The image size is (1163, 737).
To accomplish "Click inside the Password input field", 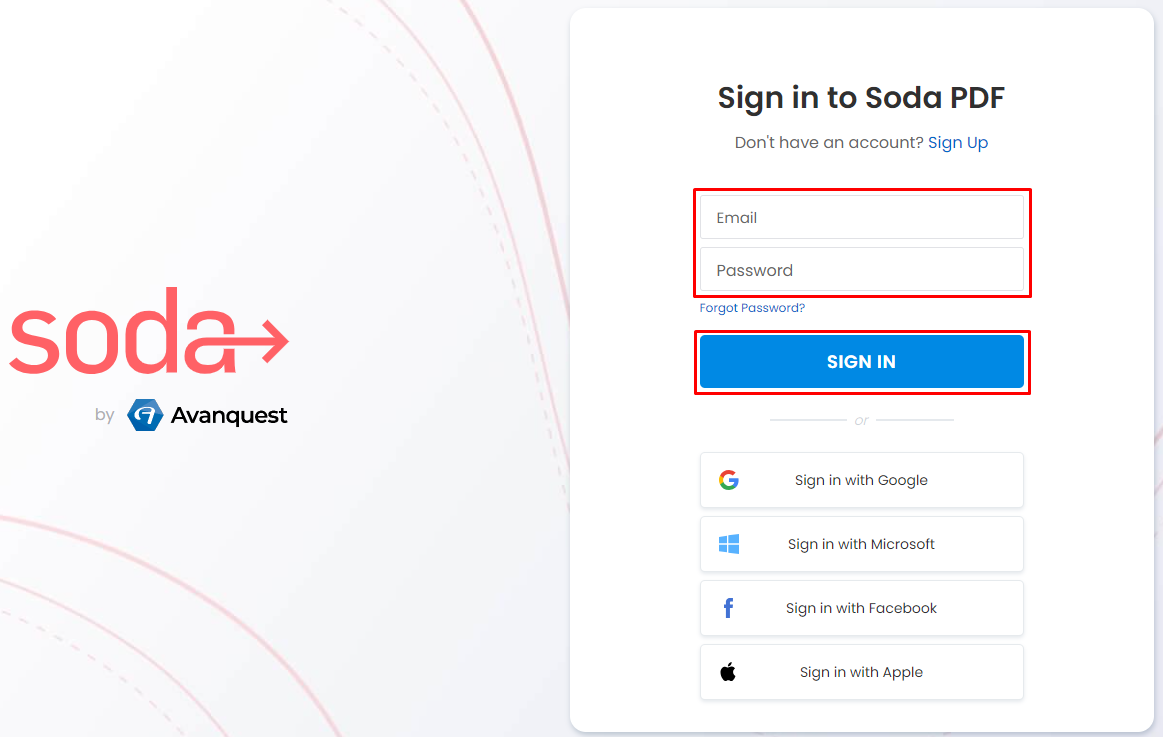I will tap(861, 269).
